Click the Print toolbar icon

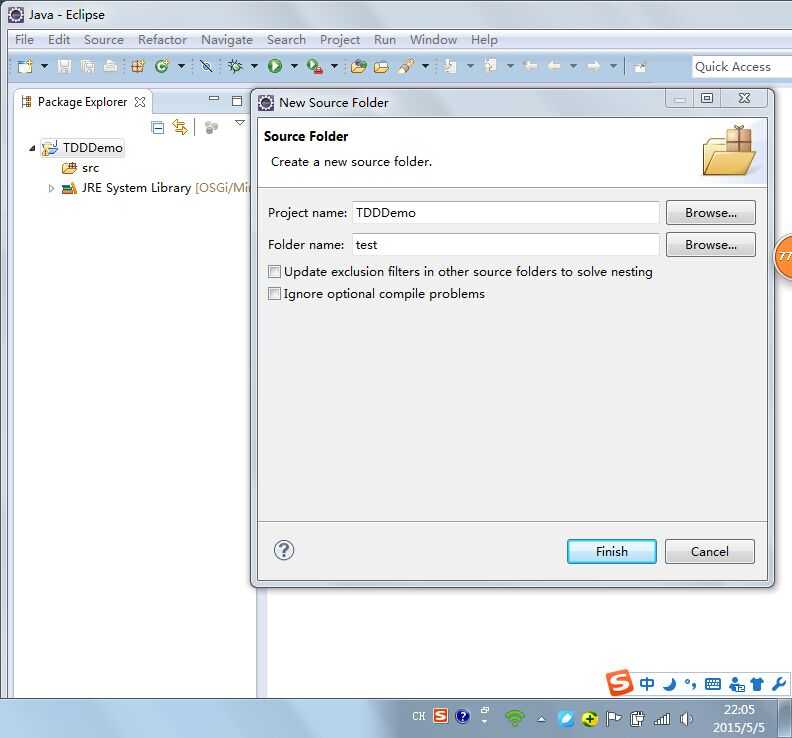(x=111, y=66)
